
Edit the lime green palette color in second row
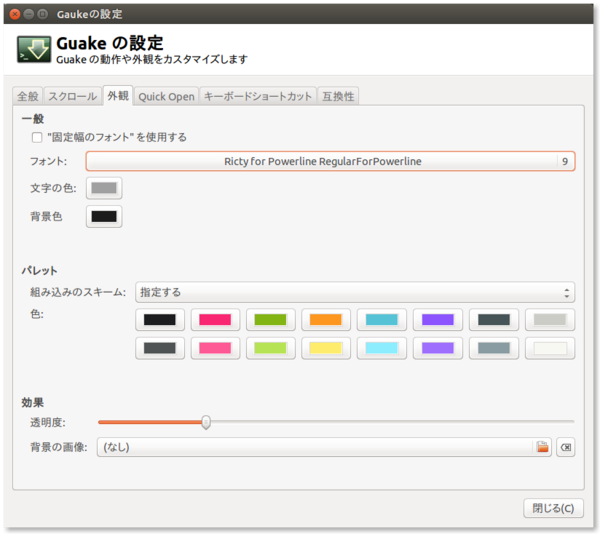(x=271, y=348)
